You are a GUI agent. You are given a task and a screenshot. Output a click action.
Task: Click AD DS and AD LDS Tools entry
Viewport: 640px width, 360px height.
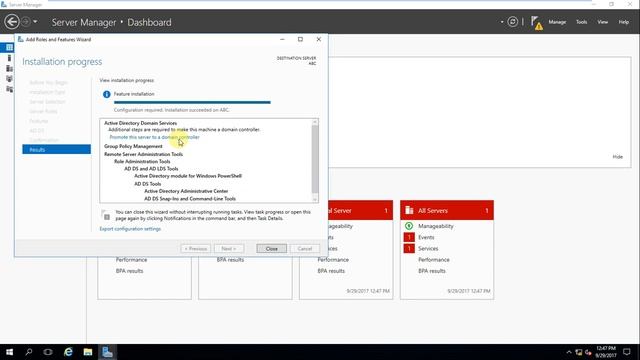[x=151, y=169]
